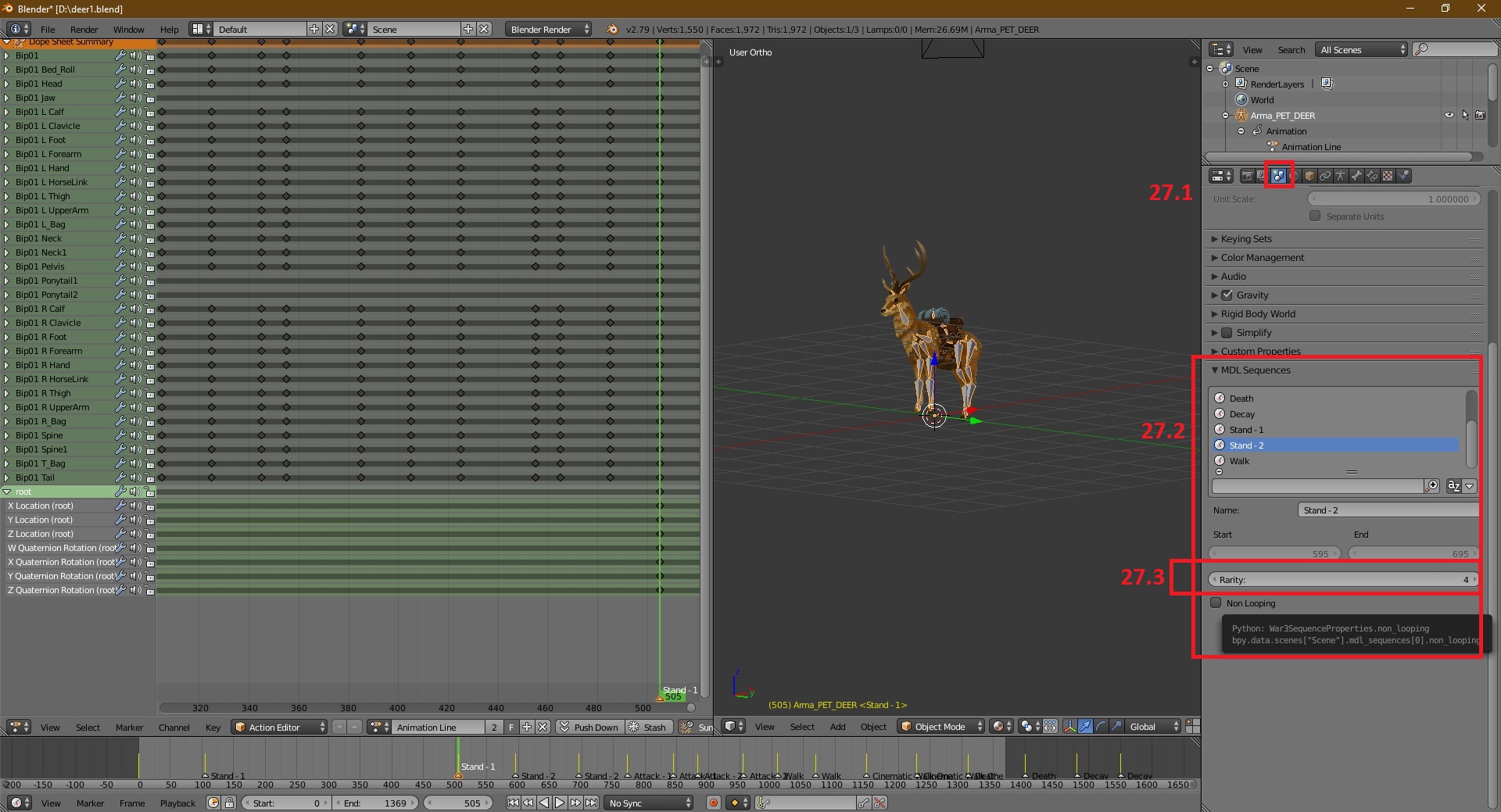Viewport: 1501px width, 812px height.
Task: Open the Bone properties tab
Action: pyautogui.click(x=1356, y=176)
